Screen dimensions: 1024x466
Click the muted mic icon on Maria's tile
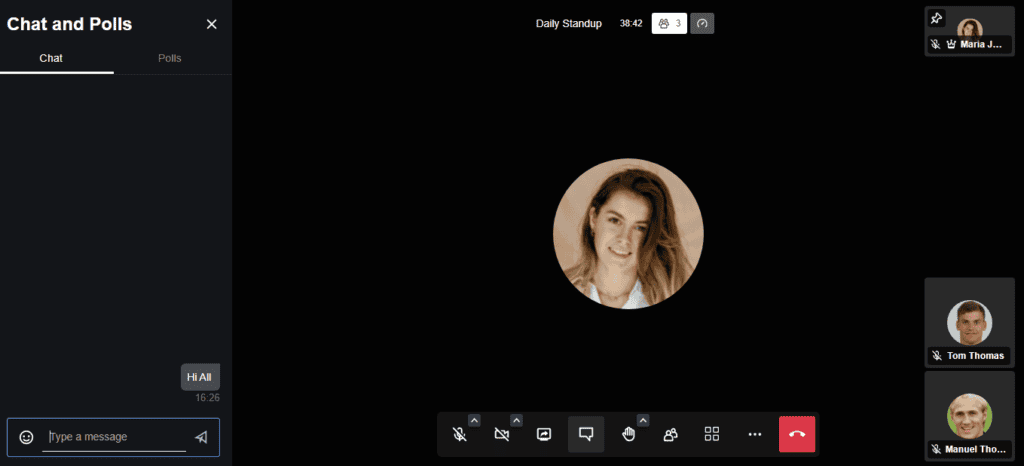tap(936, 44)
